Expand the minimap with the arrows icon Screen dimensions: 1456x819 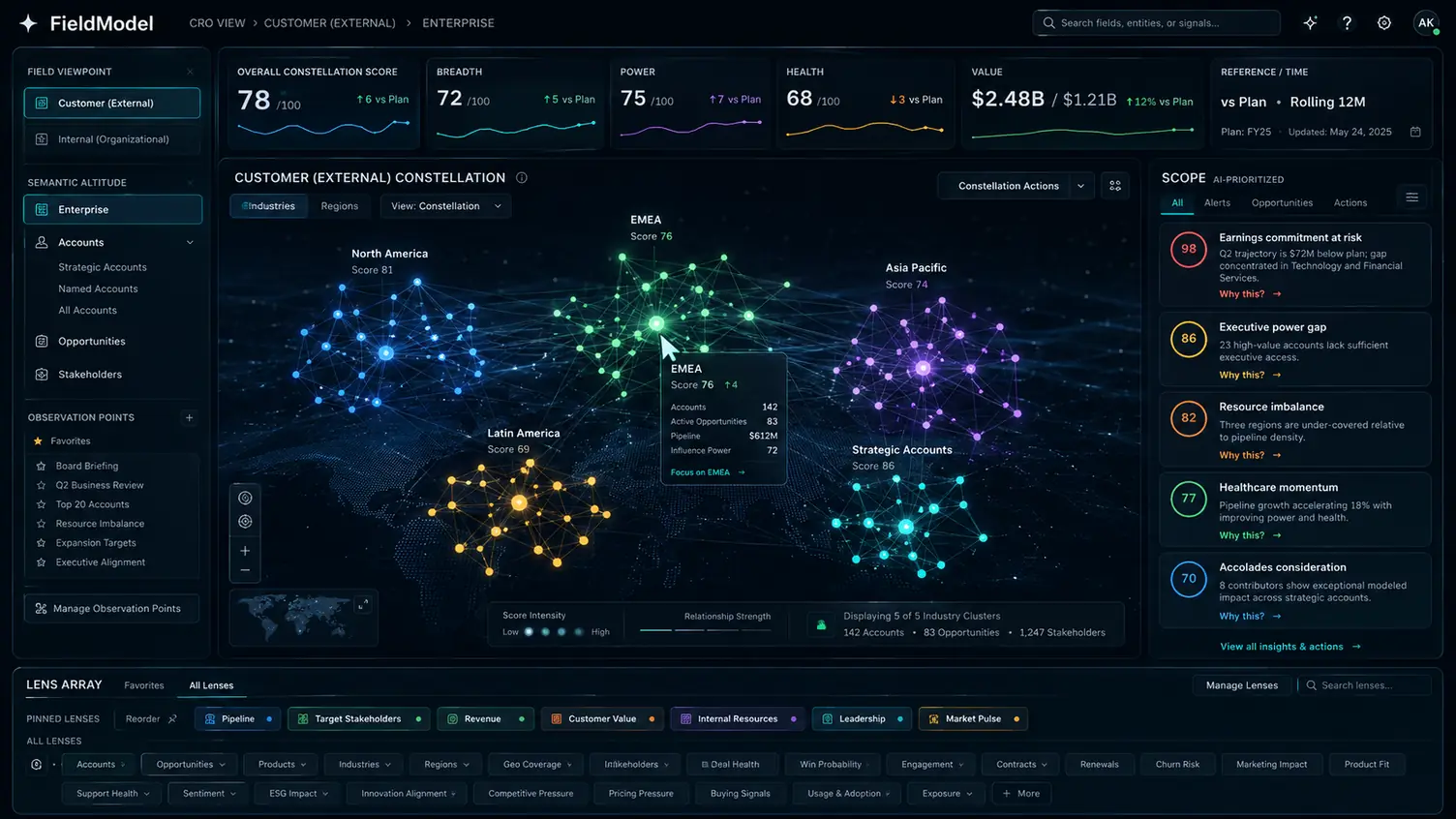click(363, 605)
